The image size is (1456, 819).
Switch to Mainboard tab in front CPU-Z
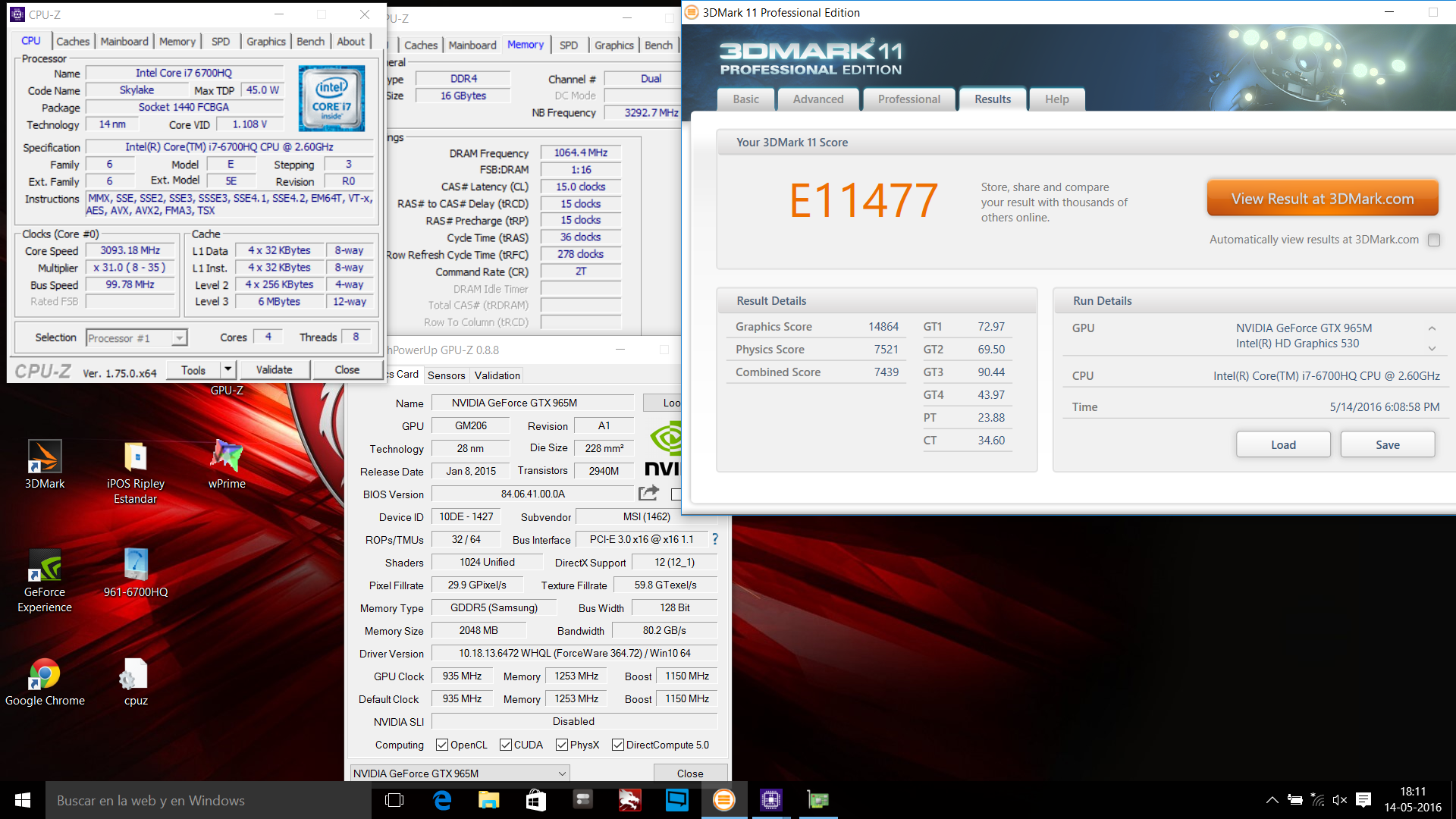[x=124, y=42]
